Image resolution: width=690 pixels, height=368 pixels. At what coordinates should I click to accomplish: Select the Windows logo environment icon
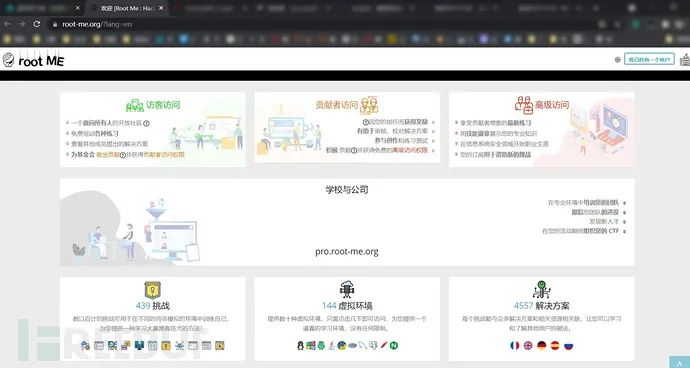(x=311, y=346)
